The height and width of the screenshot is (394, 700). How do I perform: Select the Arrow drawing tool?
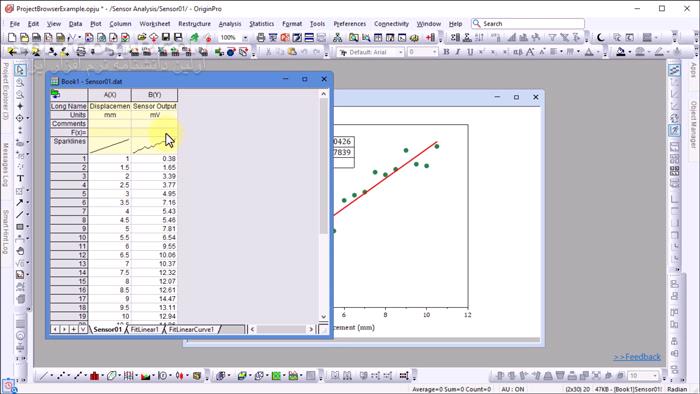tap(20, 203)
